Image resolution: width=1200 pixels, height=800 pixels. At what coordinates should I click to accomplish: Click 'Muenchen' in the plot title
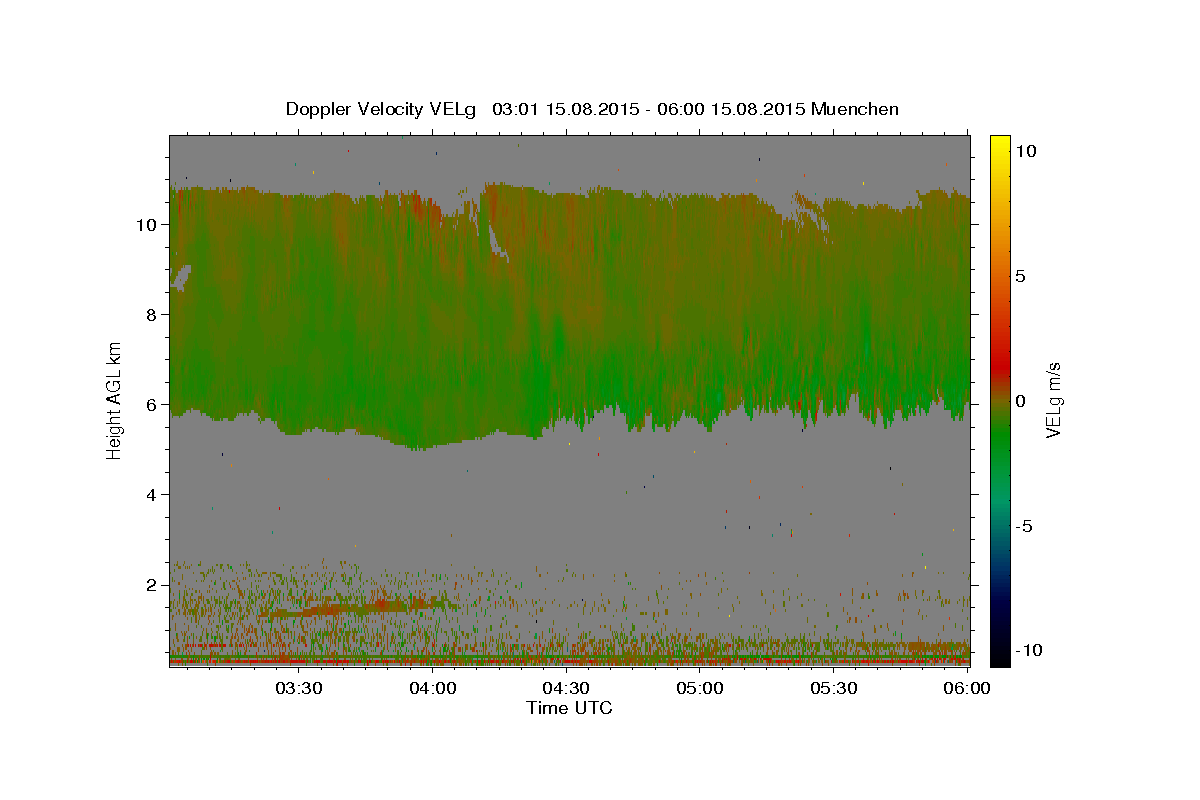point(855,109)
